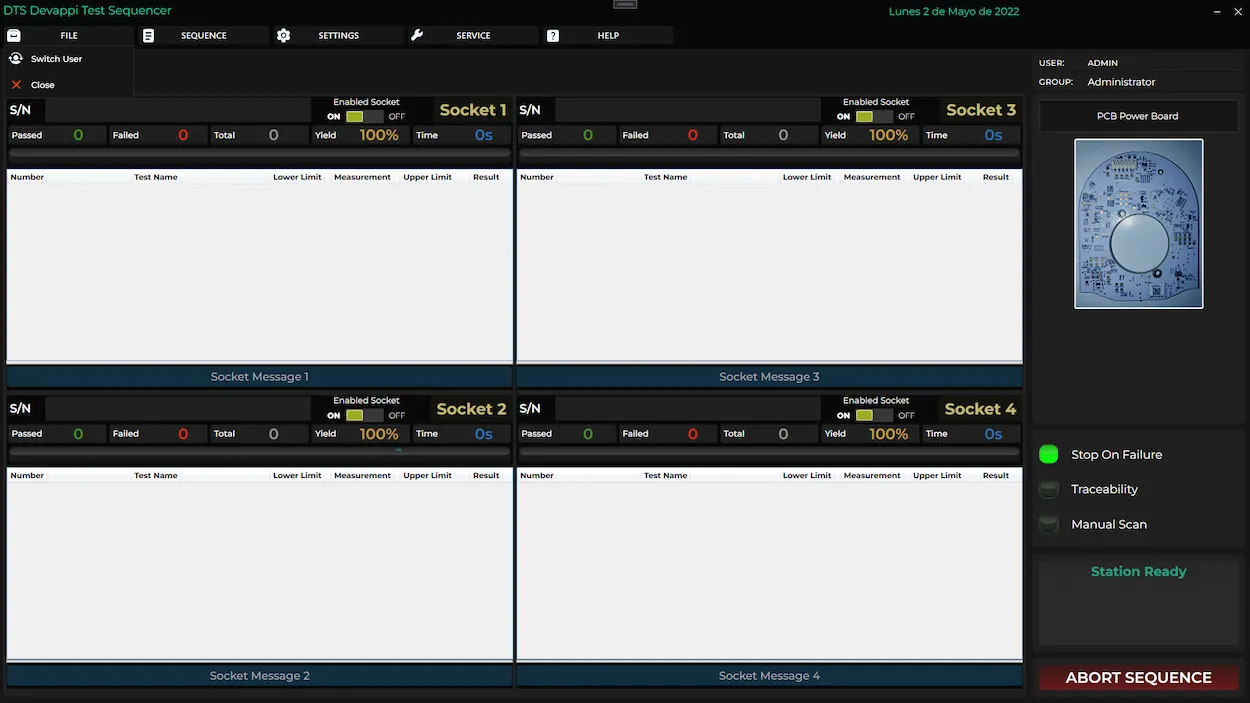
Task: Click the PCB board thumbnail image
Action: pyautogui.click(x=1139, y=223)
